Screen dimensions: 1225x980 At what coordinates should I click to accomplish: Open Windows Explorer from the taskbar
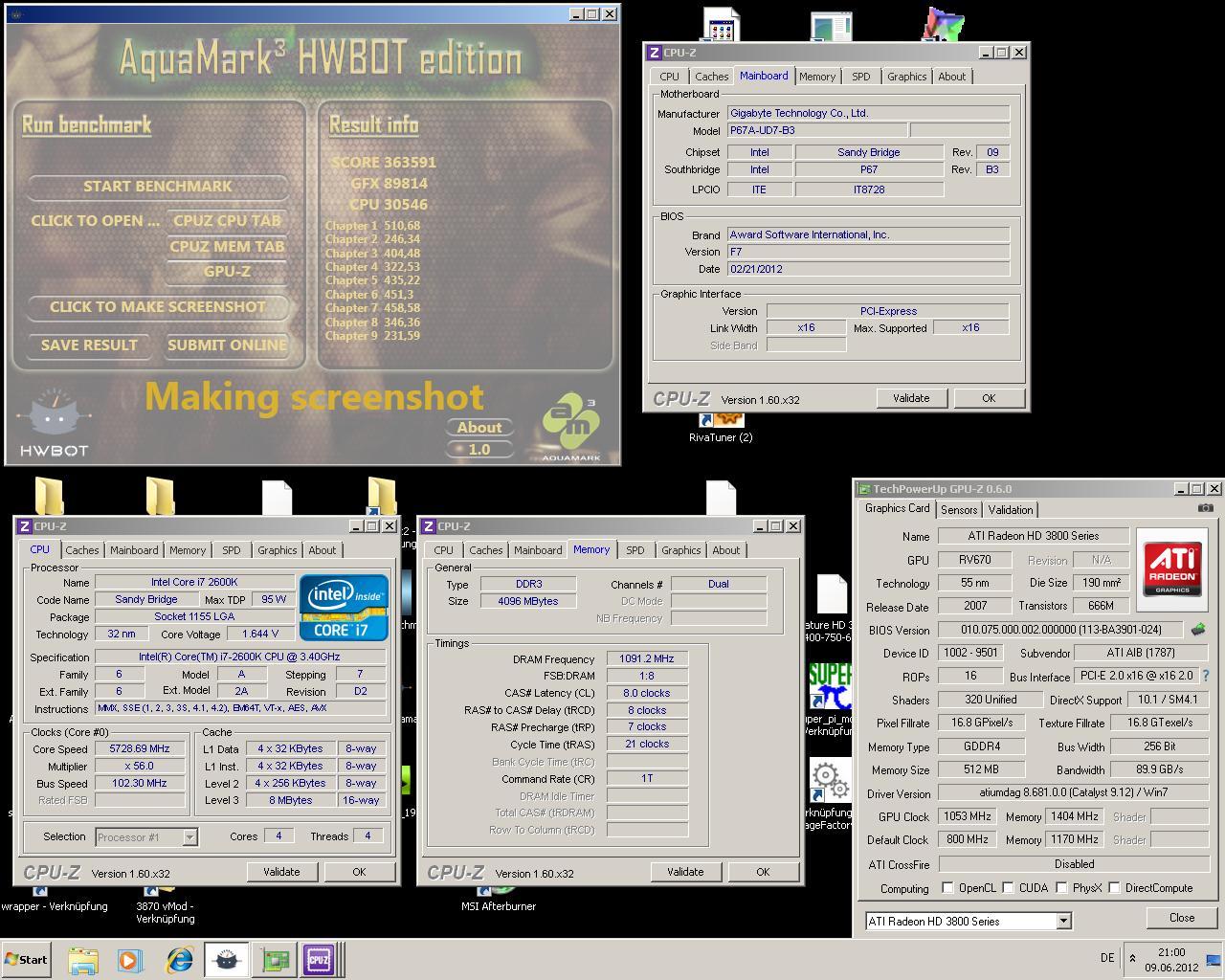(83, 960)
